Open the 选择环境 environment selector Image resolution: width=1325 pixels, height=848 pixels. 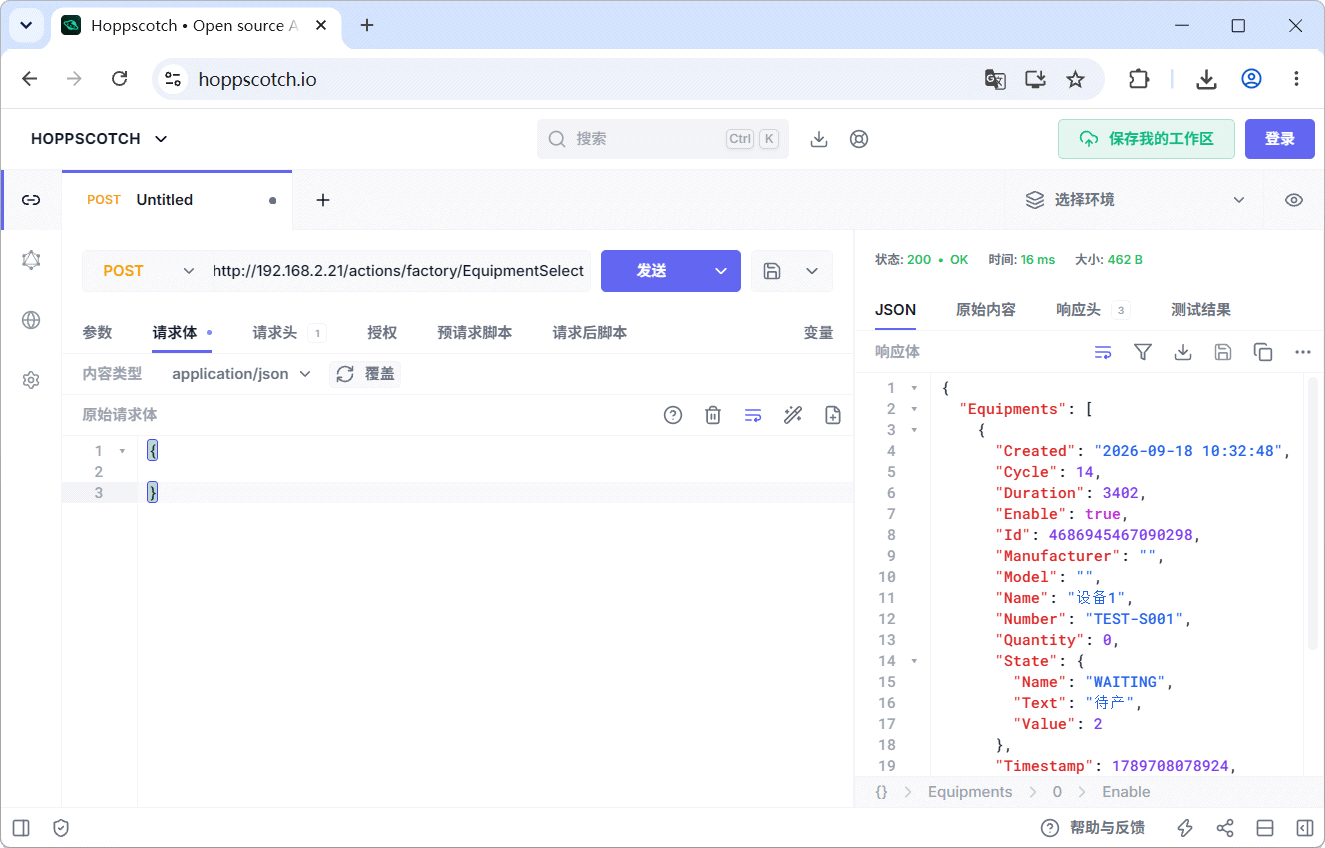coord(1134,200)
